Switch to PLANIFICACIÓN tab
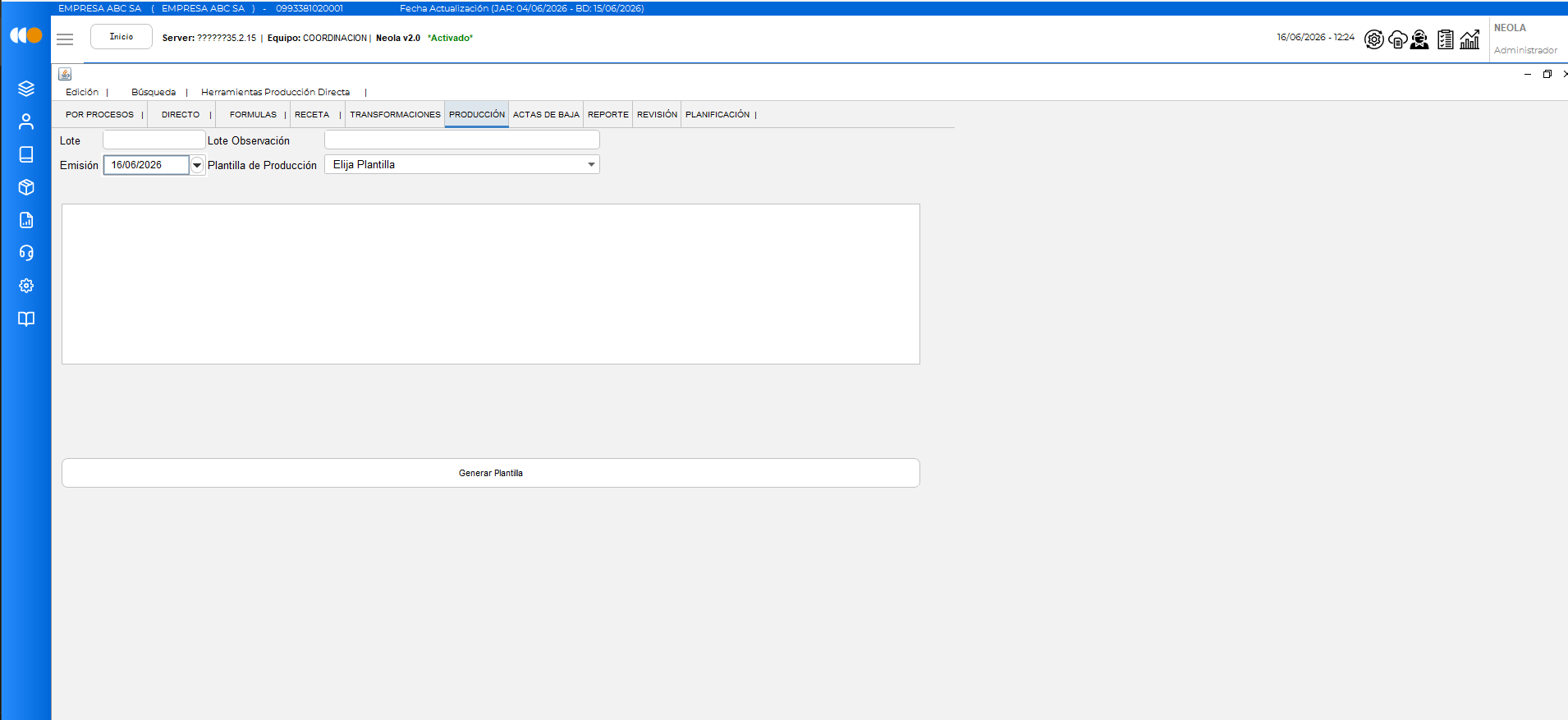Image resolution: width=1568 pixels, height=720 pixels. tap(718, 114)
